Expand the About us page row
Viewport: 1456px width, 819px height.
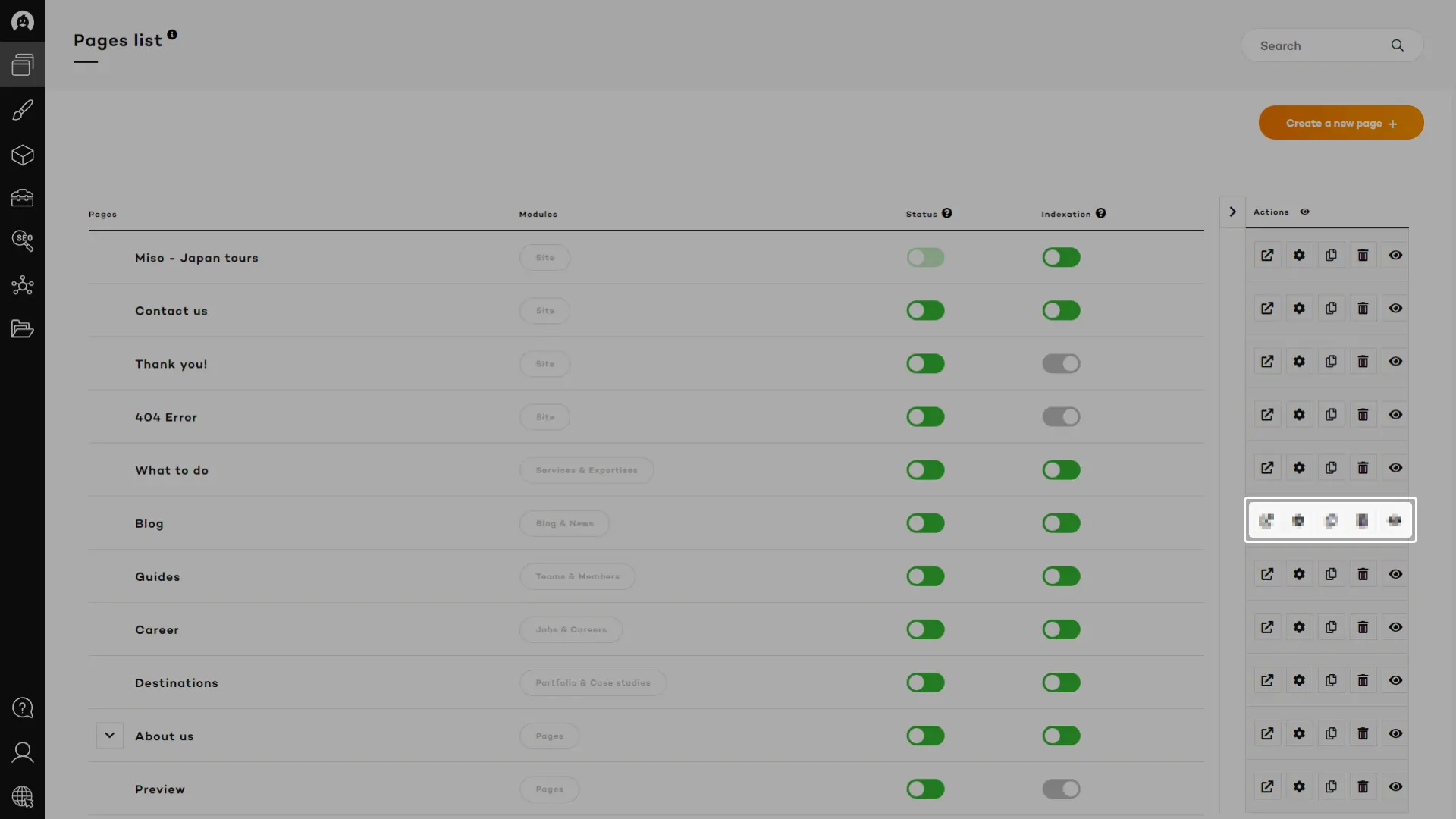coord(110,736)
